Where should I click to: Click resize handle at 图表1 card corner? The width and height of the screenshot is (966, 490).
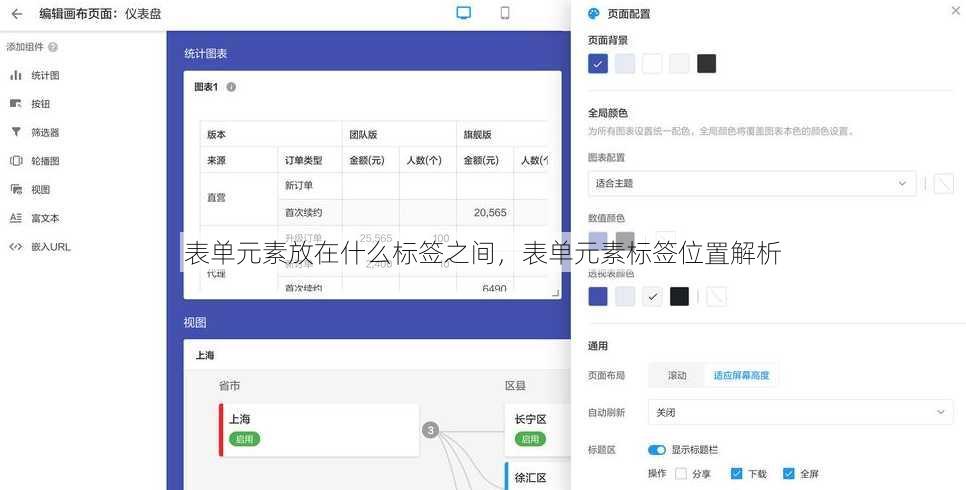click(555, 293)
